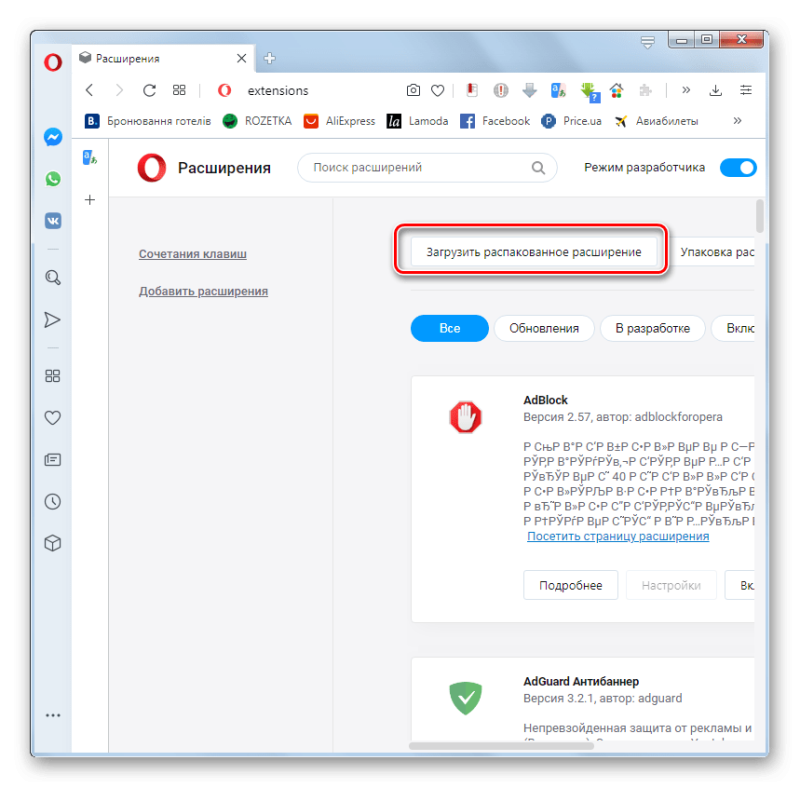Expand the hidden extension icons chevron
Screen dimensions: 800x788
686,90
